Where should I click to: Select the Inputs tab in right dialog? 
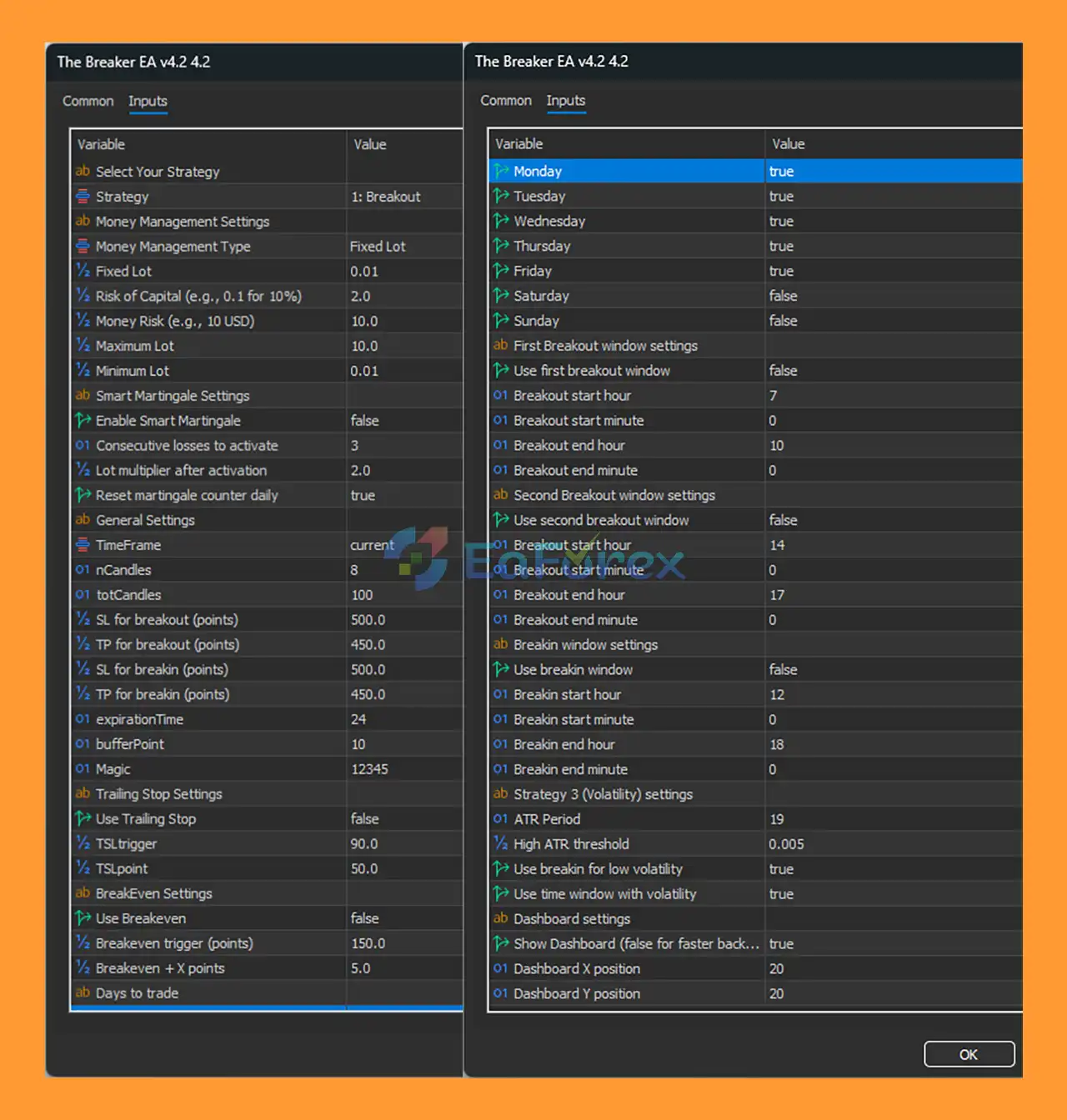[x=565, y=100]
